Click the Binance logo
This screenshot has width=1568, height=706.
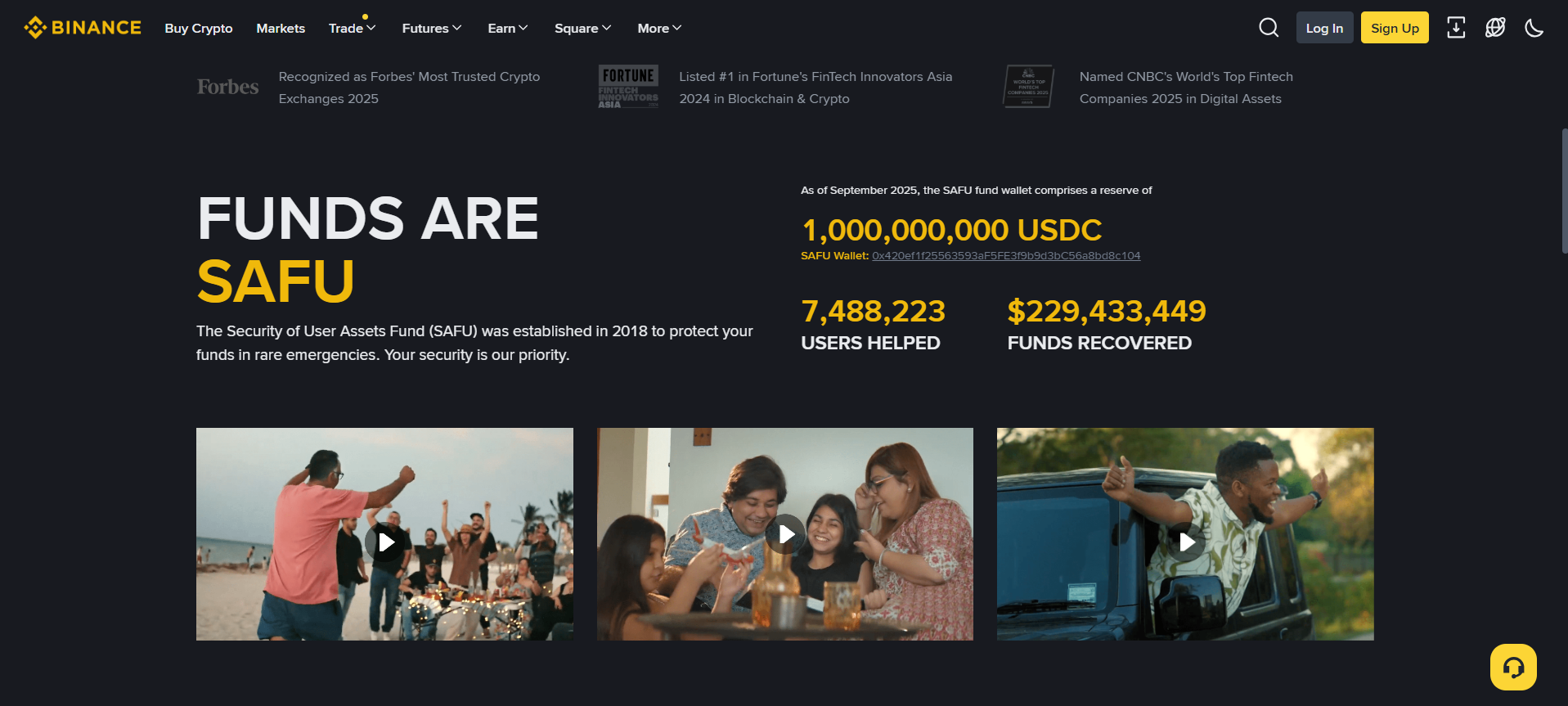[x=83, y=28]
